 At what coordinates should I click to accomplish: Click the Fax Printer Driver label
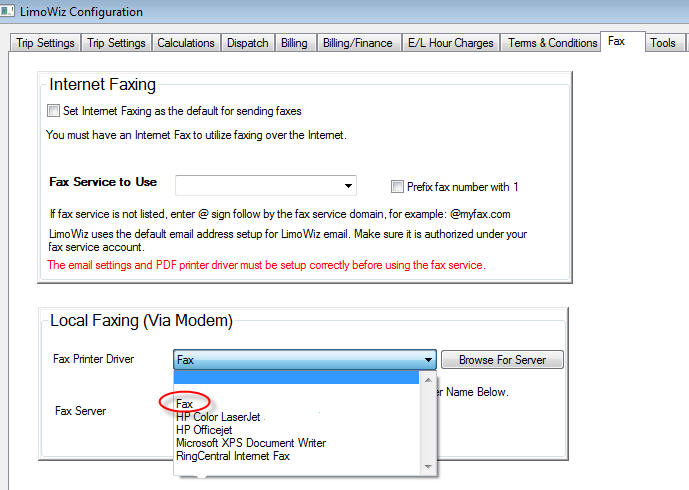94,359
